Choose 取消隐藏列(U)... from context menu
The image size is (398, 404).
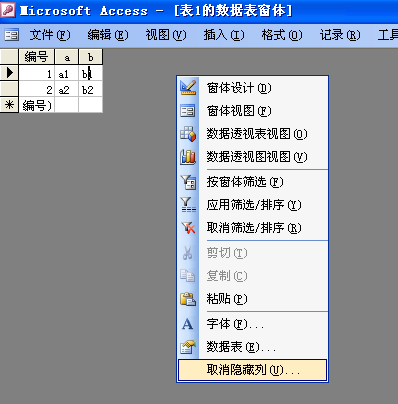(x=252, y=370)
